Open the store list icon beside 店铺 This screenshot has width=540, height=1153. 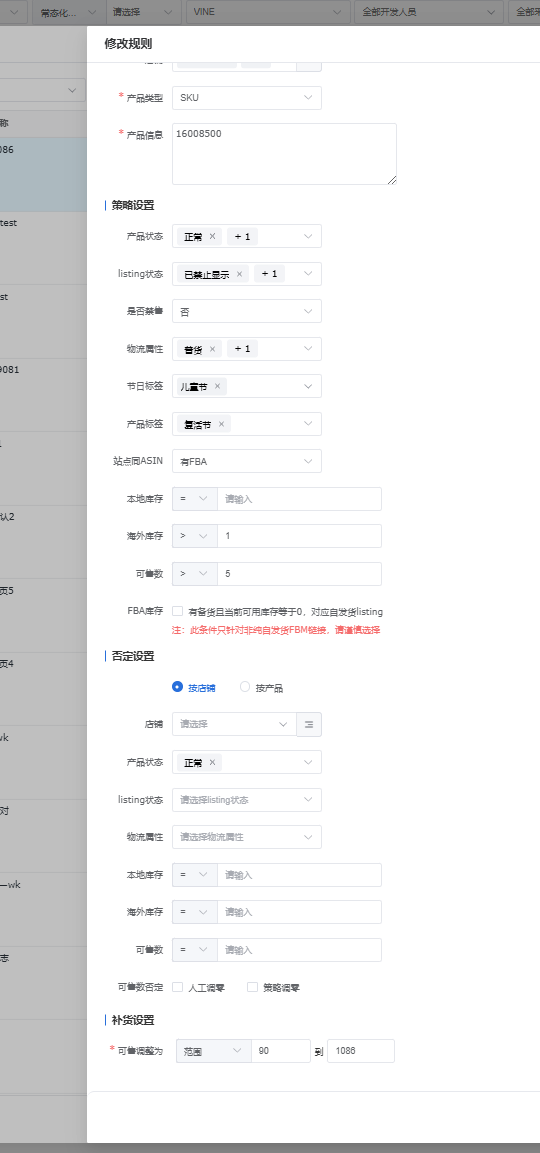[309, 724]
